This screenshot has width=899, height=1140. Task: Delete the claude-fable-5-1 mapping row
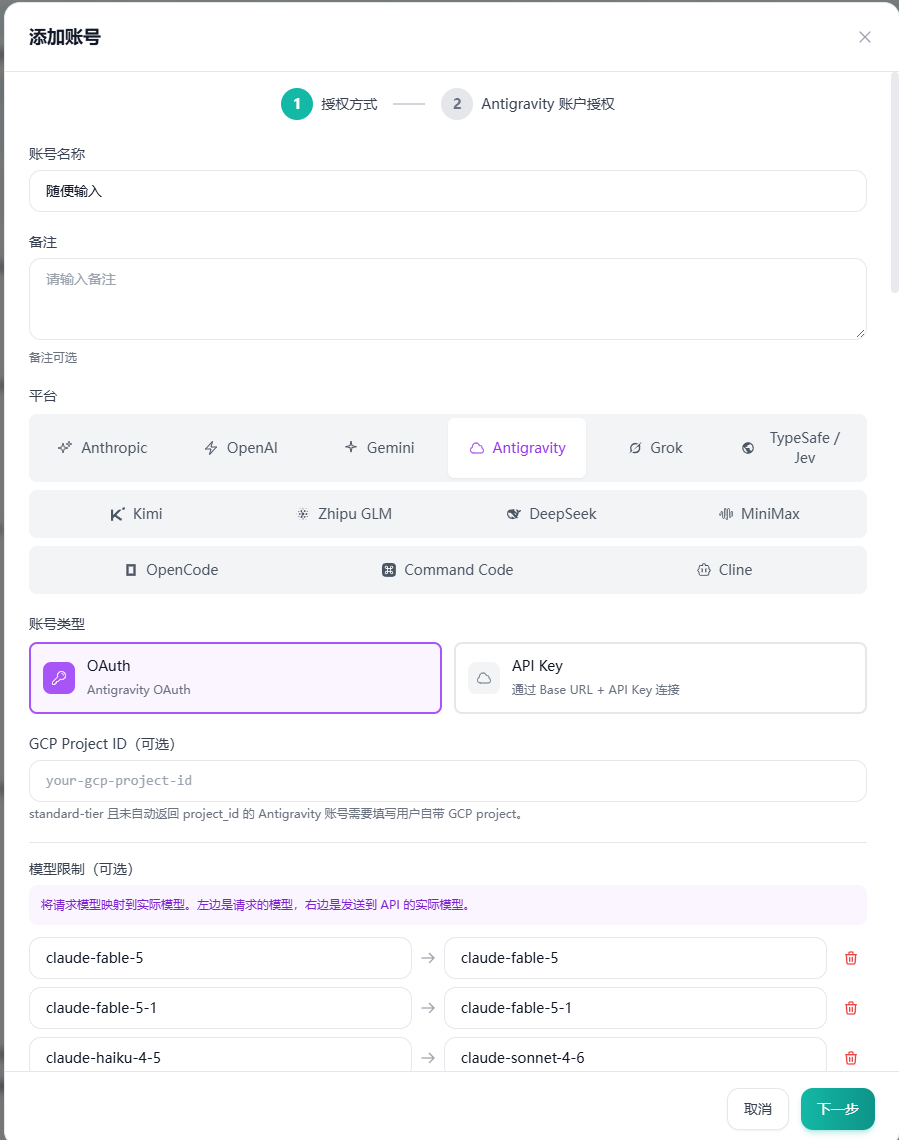pyautogui.click(x=851, y=1008)
